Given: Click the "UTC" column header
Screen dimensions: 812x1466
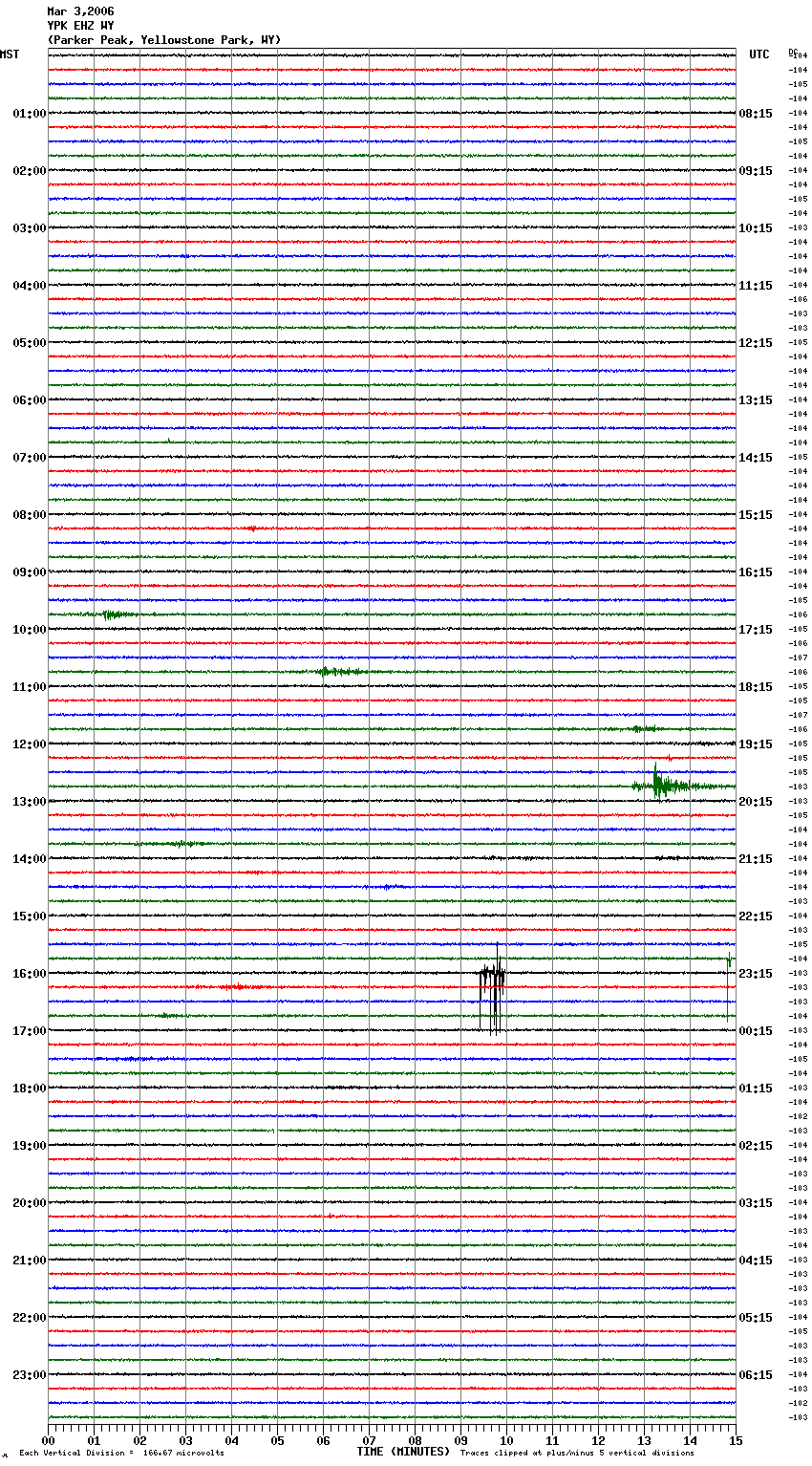Looking at the screenshot, I should pos(759,54).
